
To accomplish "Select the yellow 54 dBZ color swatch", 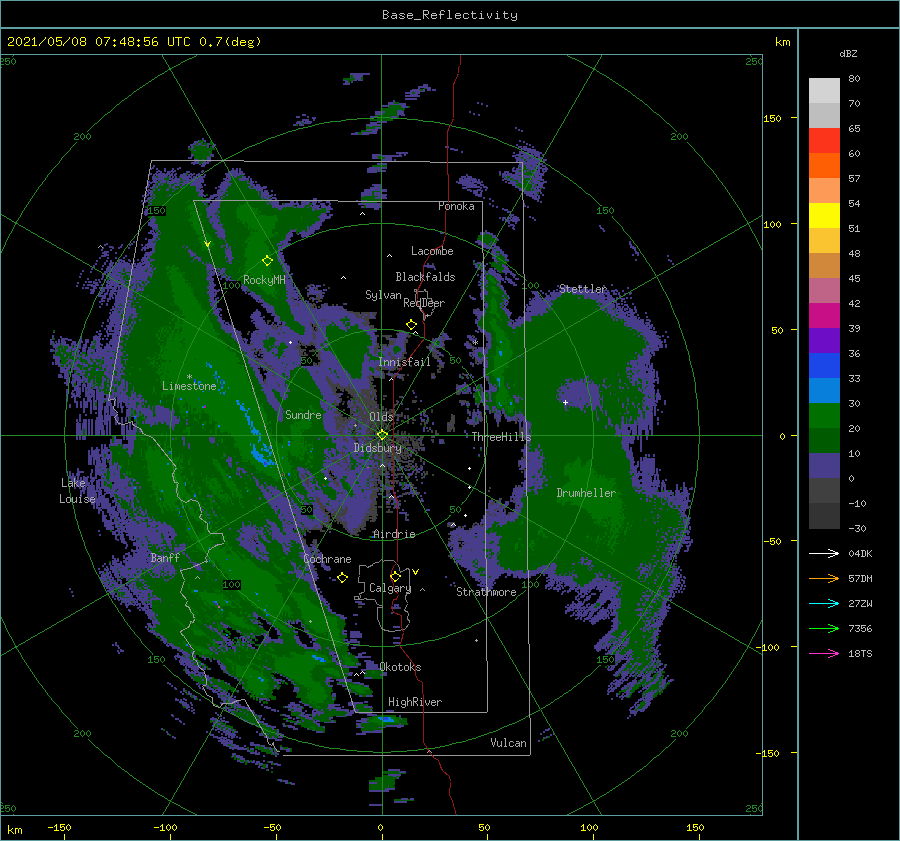I will (824, 215).
